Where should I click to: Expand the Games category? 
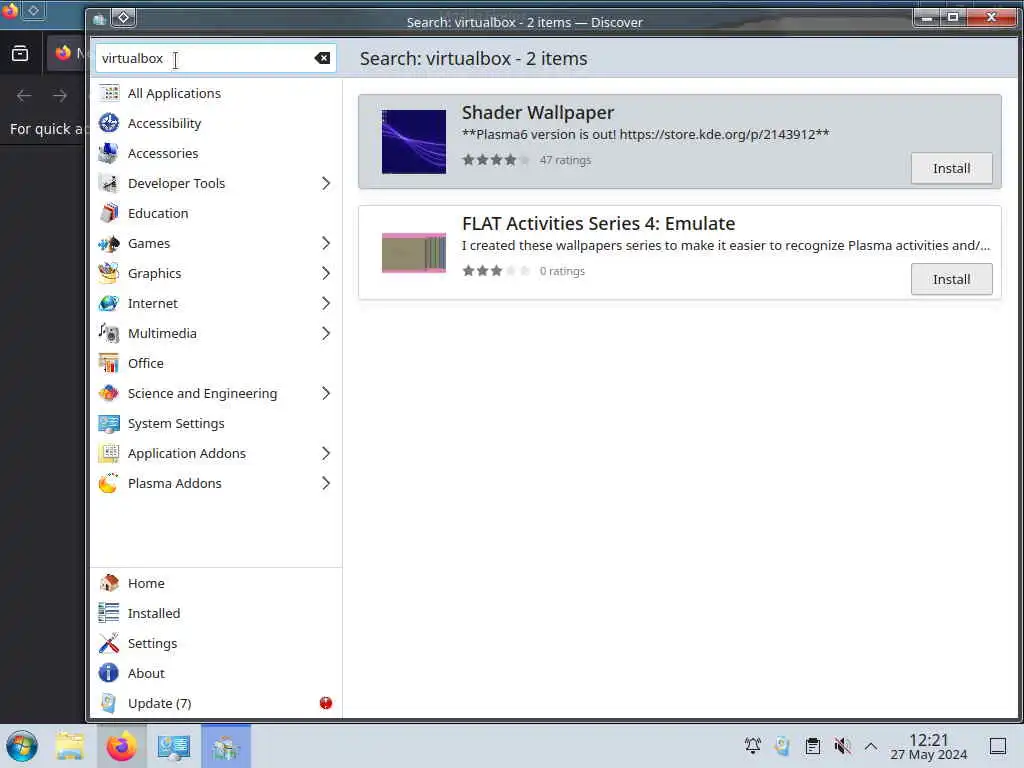pos(326,244)
